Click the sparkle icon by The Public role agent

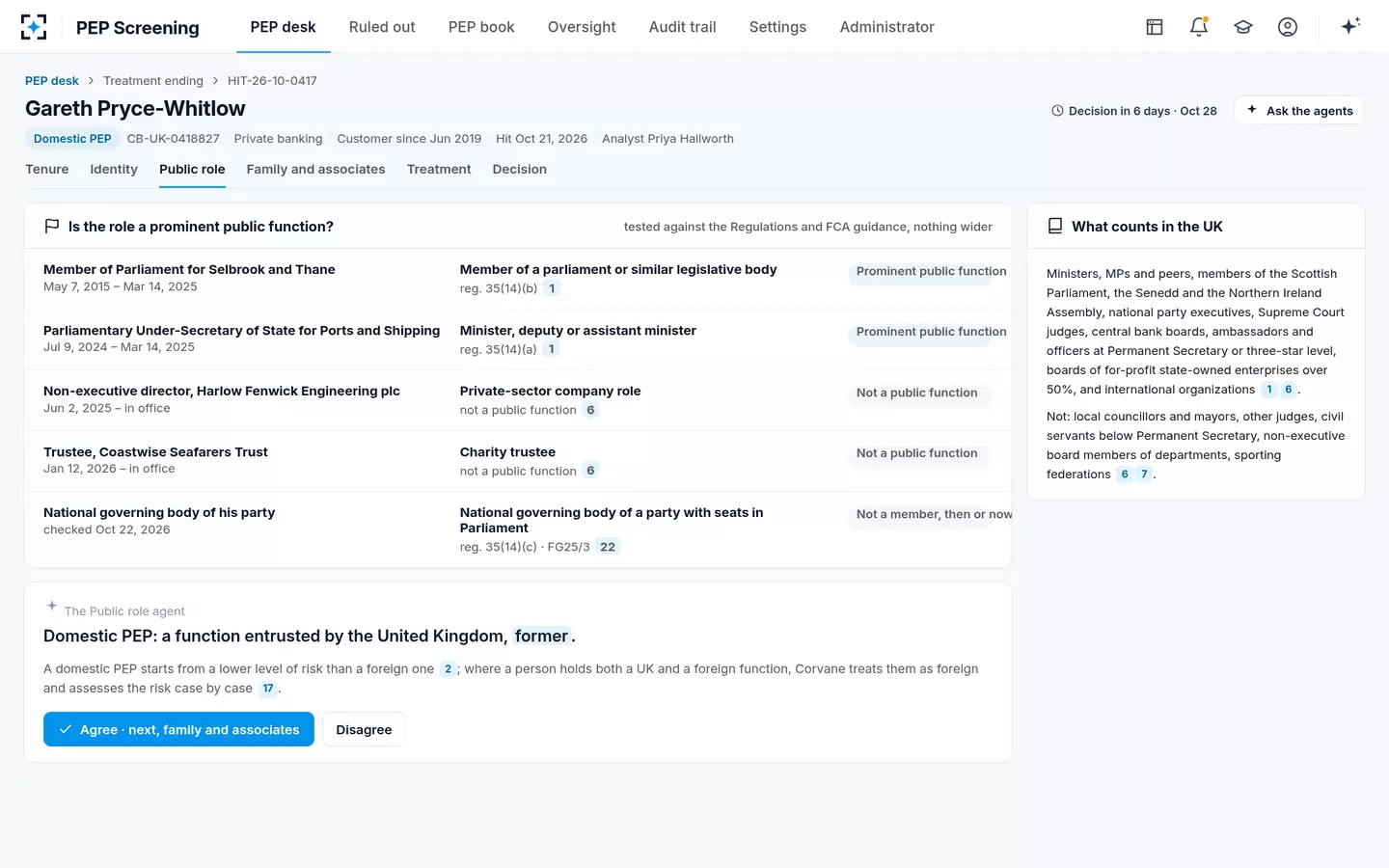[52, 607]
